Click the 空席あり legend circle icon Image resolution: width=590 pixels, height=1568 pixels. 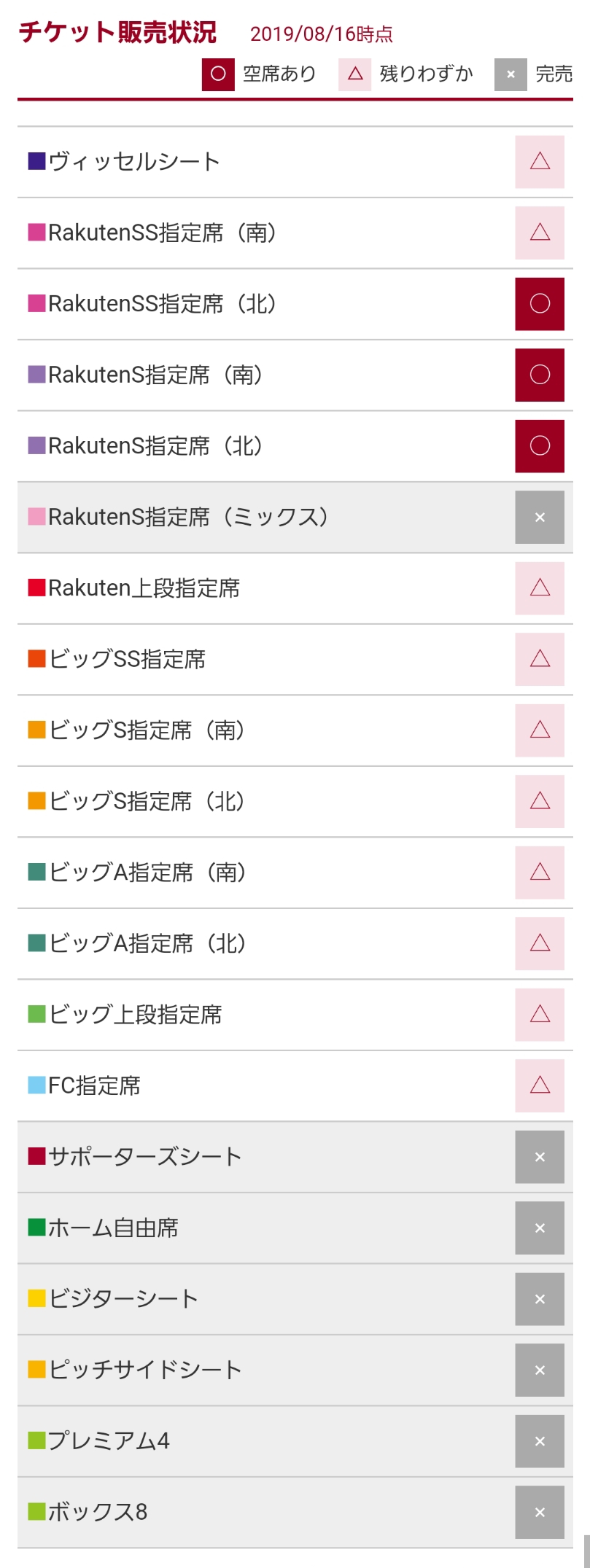[x=218, y=74]
